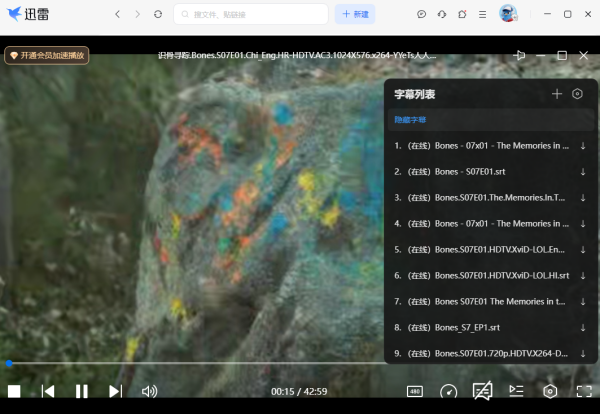Add a local subtitle with the plus icon

coord(557,94)
